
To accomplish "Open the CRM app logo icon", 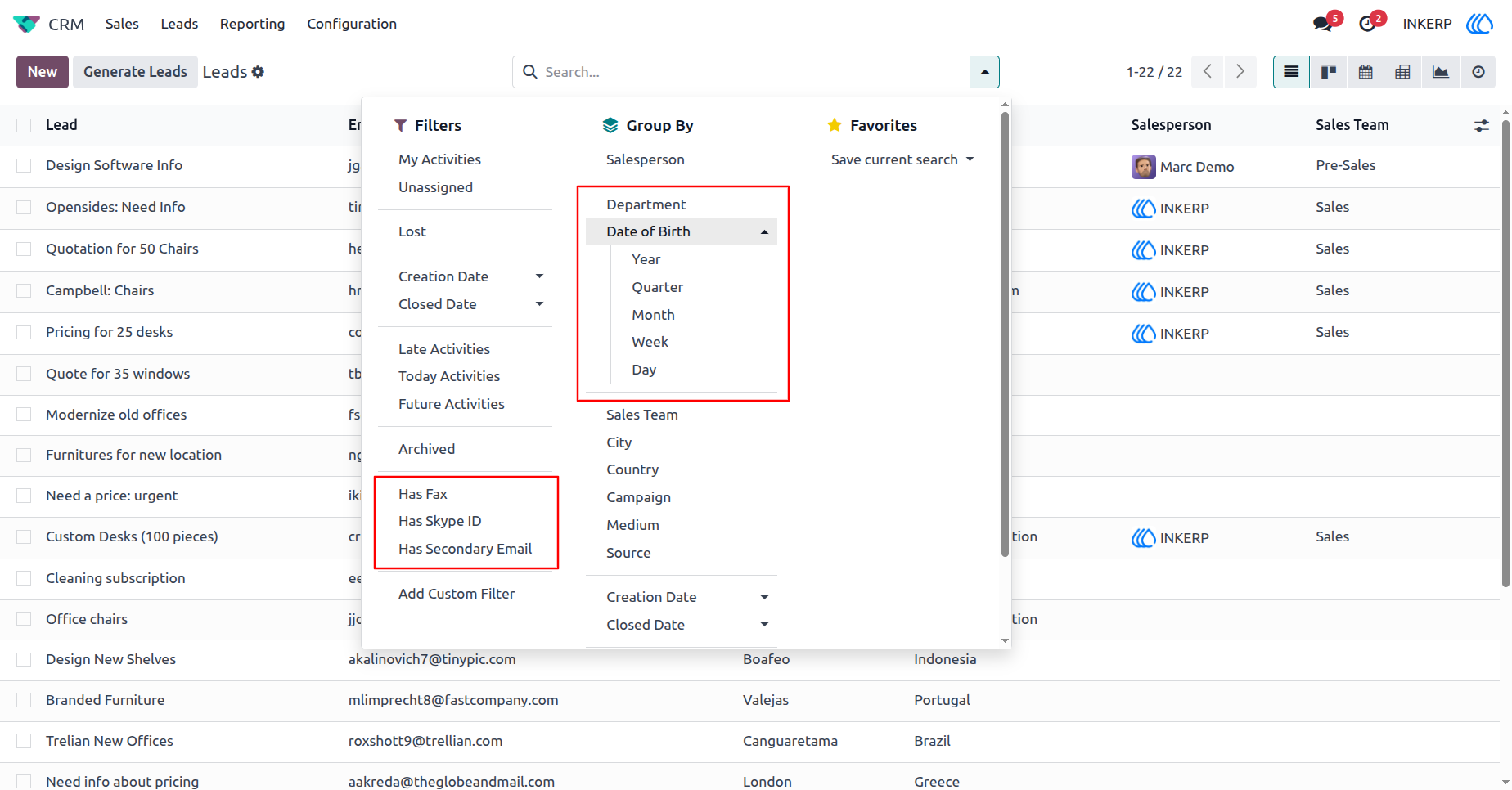I will pyautogui.click(x=26, y=24).
